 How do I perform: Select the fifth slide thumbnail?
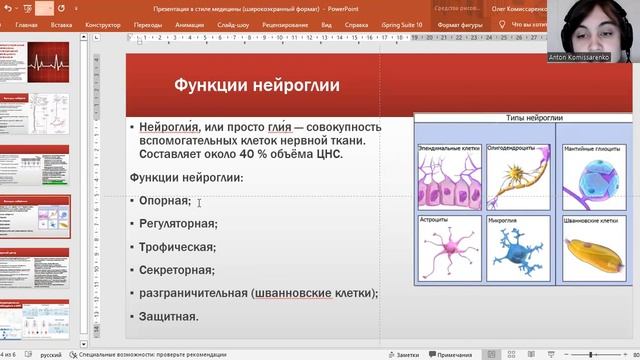[x=35, y=268]
